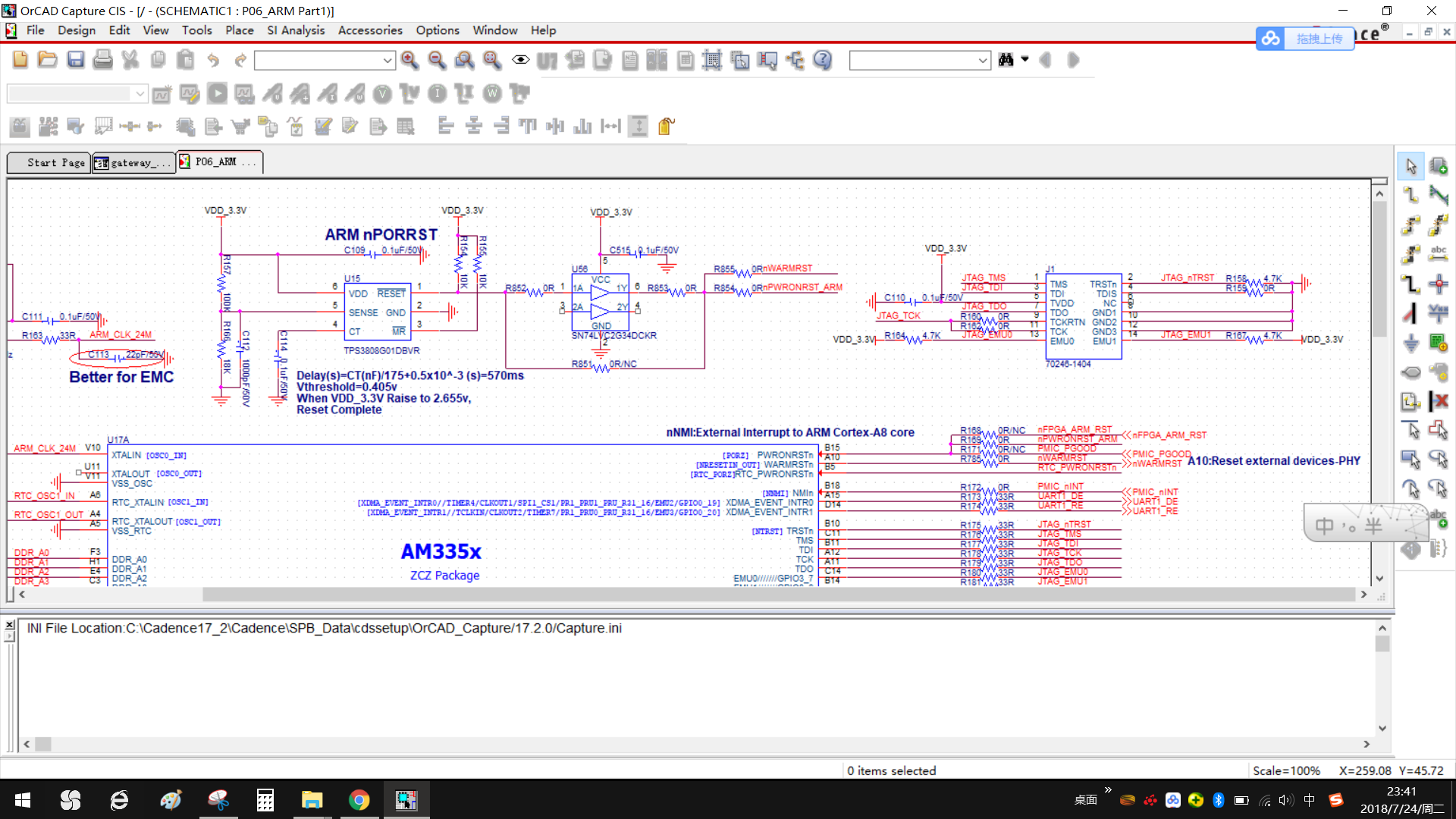Open the dropdown arrow beside binoculars

click(x=1025, y=59)
